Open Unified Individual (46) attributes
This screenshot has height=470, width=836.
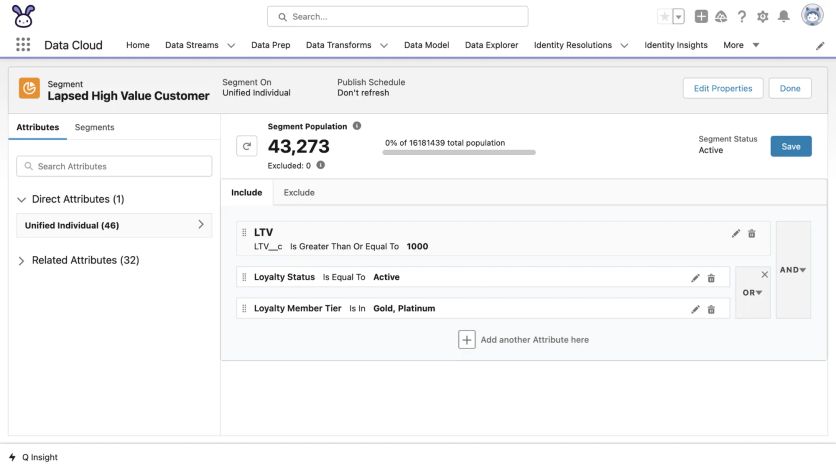click(x=114, y=225)
